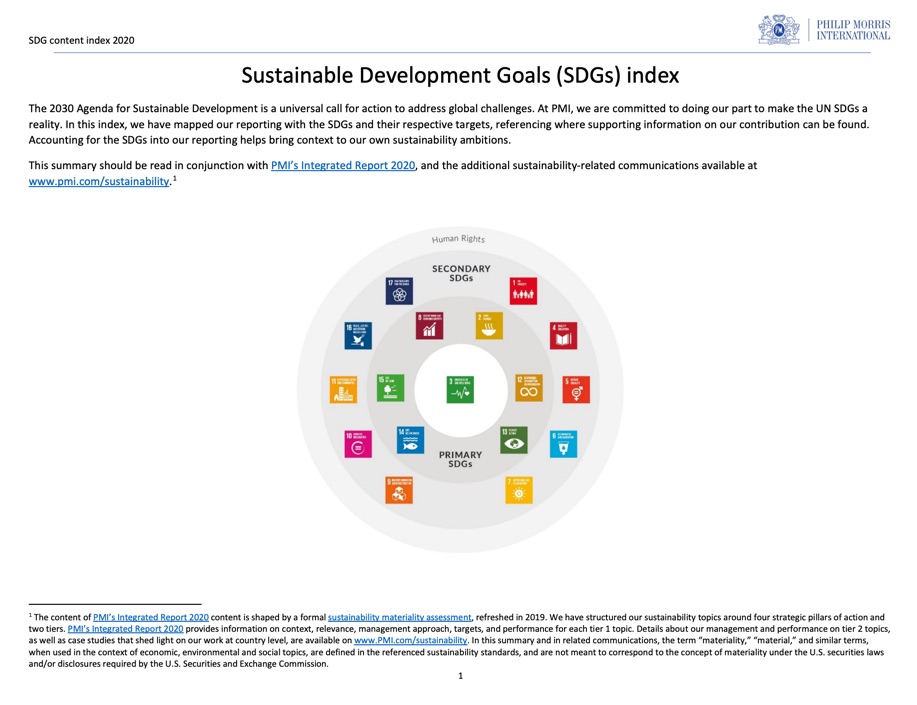Click the 'PRIMARY SDGs' label in the diagram
This screenshot has height=705, width=917.
(460, 459)
